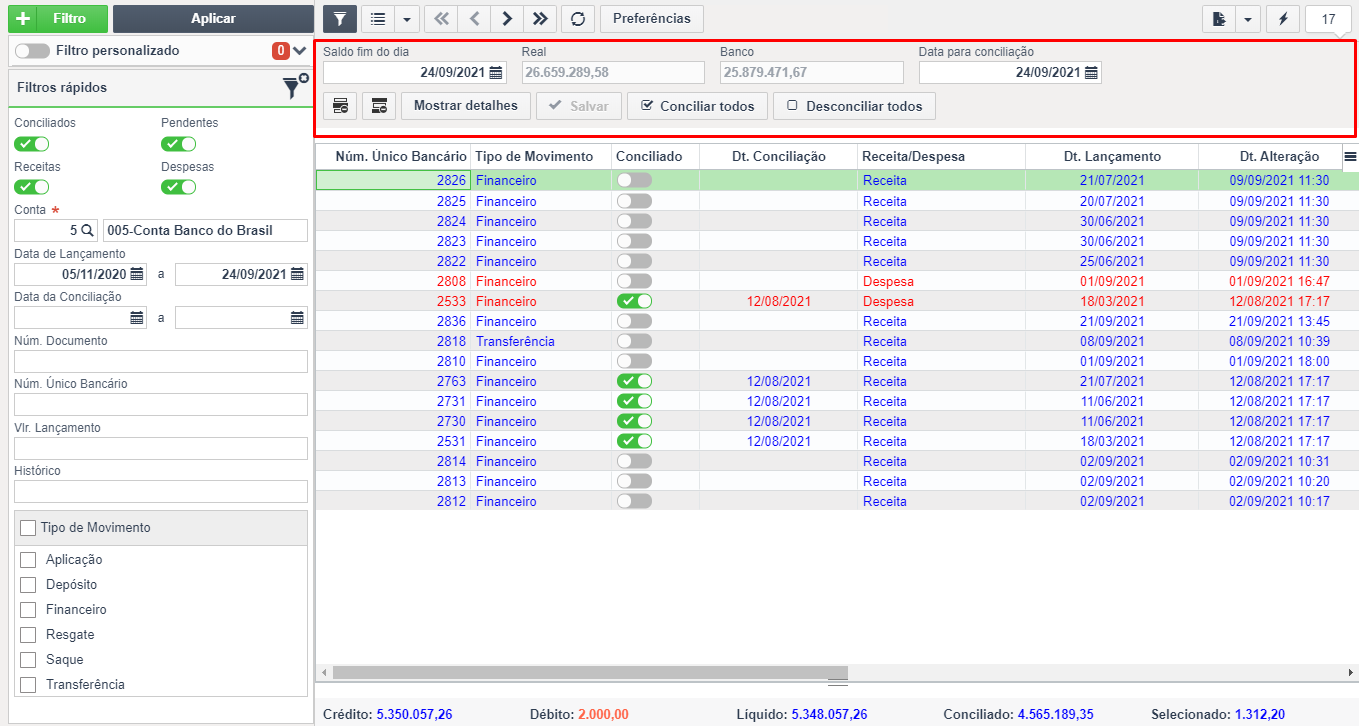Toggle the Receitas filter switch
1359x726 pixels.
[31, 187]
